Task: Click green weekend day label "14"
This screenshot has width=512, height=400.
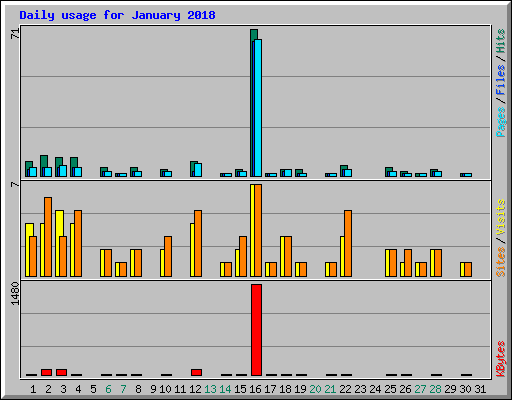Action: pos(225,389)
